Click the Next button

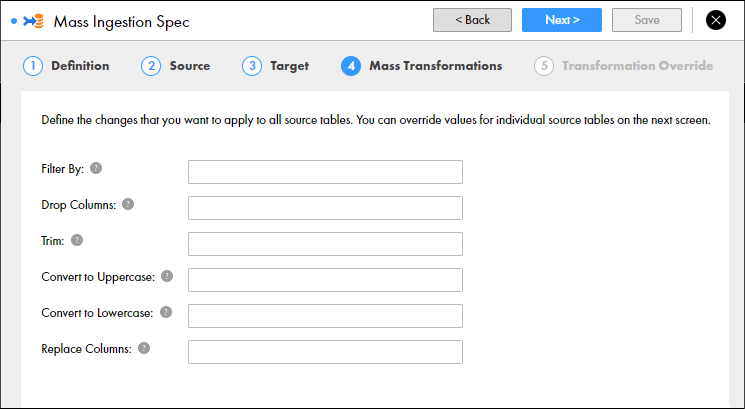(562, 20)
